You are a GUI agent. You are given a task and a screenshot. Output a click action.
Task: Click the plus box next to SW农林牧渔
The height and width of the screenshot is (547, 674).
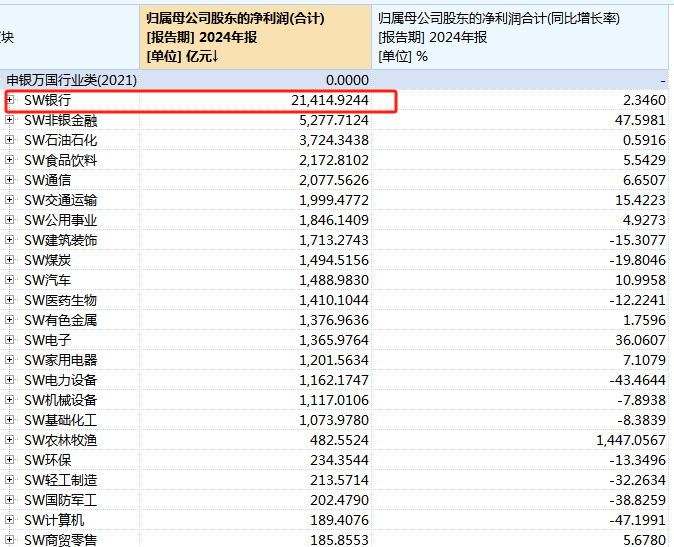[10, 440]
